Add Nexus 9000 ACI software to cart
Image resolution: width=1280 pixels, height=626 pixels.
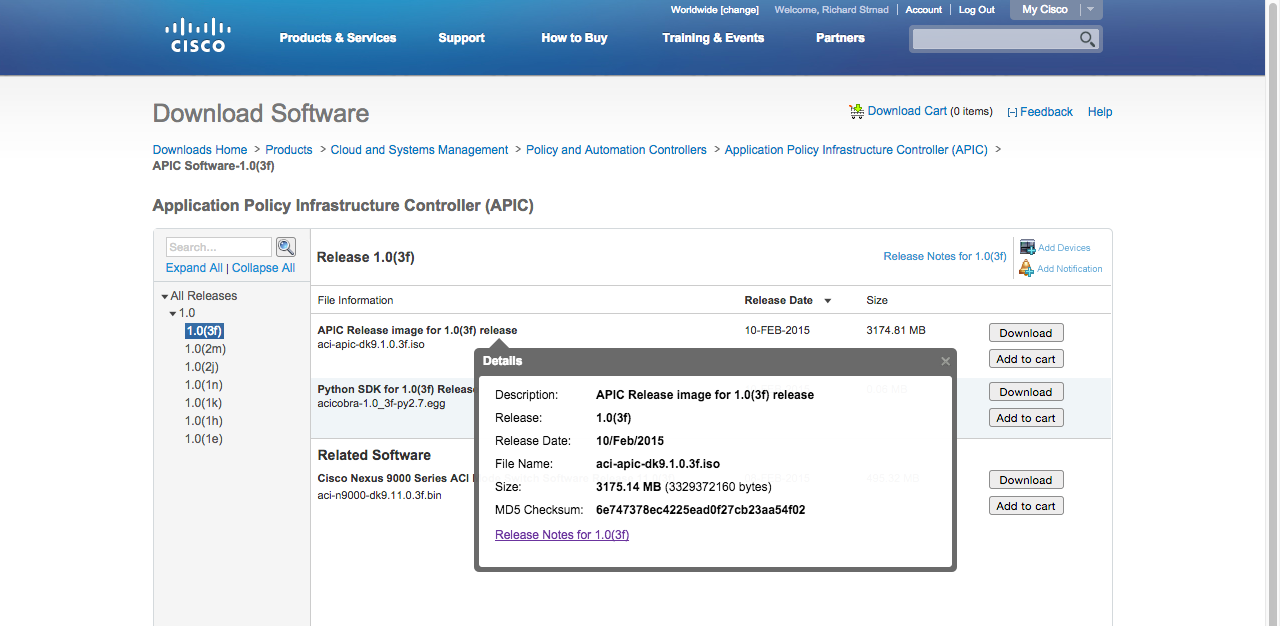click(1026, 506)
